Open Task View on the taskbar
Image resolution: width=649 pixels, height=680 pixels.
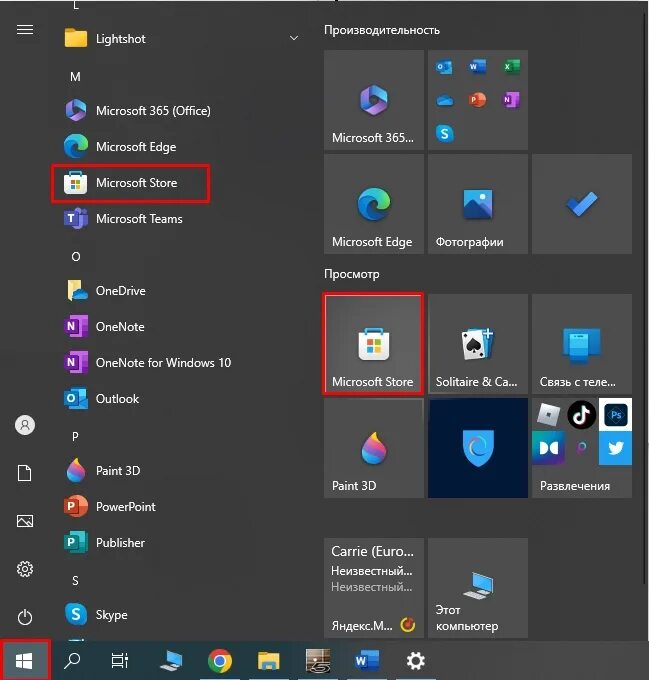click(120, 661)
